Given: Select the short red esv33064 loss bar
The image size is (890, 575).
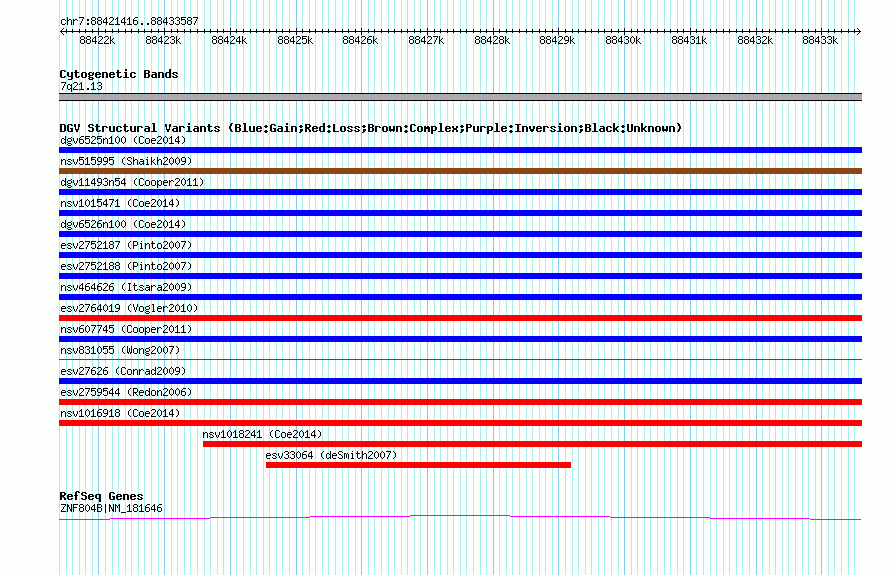Looking at the screenshot, I should tap(418, 465).
